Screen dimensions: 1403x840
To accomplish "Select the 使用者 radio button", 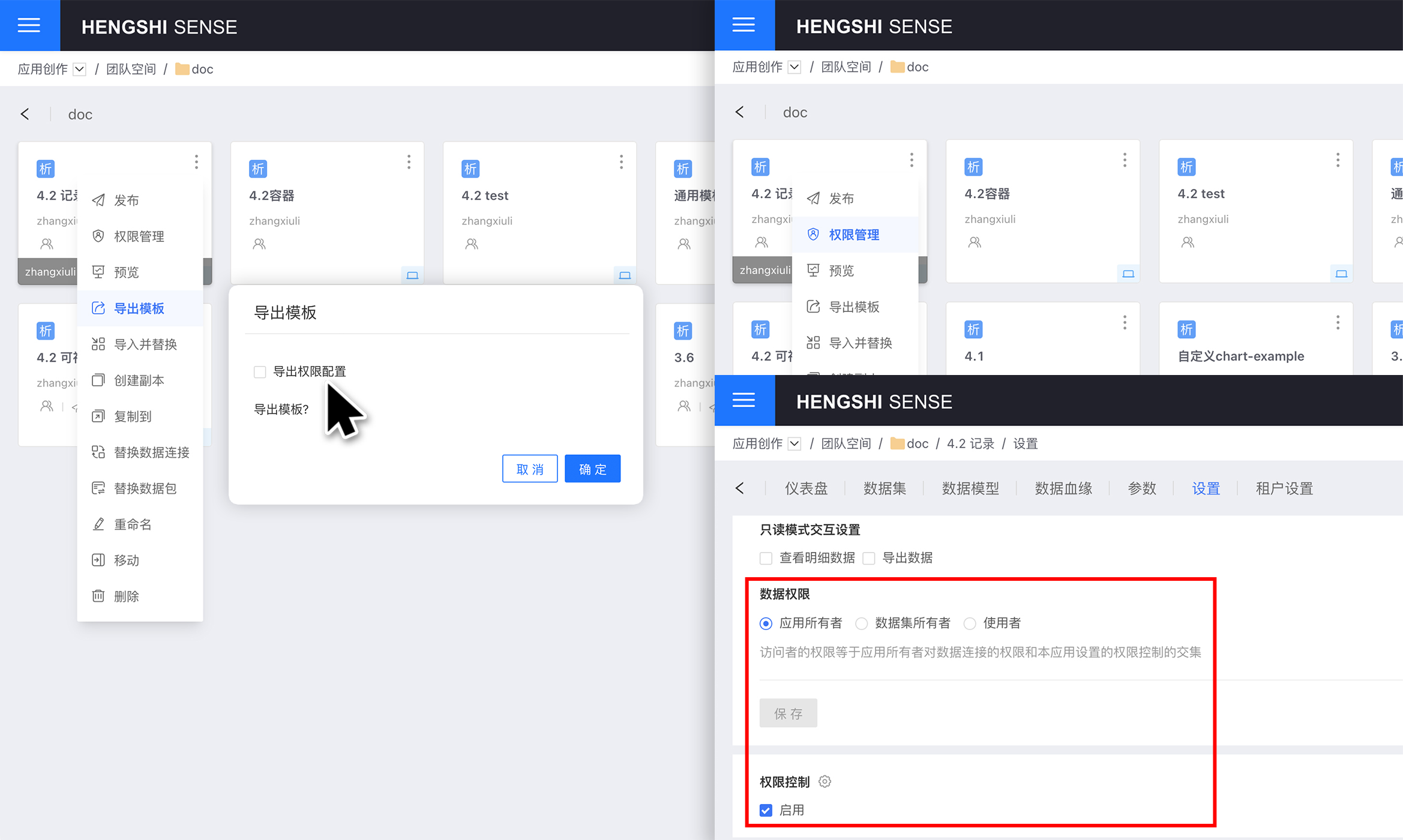I will [970, 624].
